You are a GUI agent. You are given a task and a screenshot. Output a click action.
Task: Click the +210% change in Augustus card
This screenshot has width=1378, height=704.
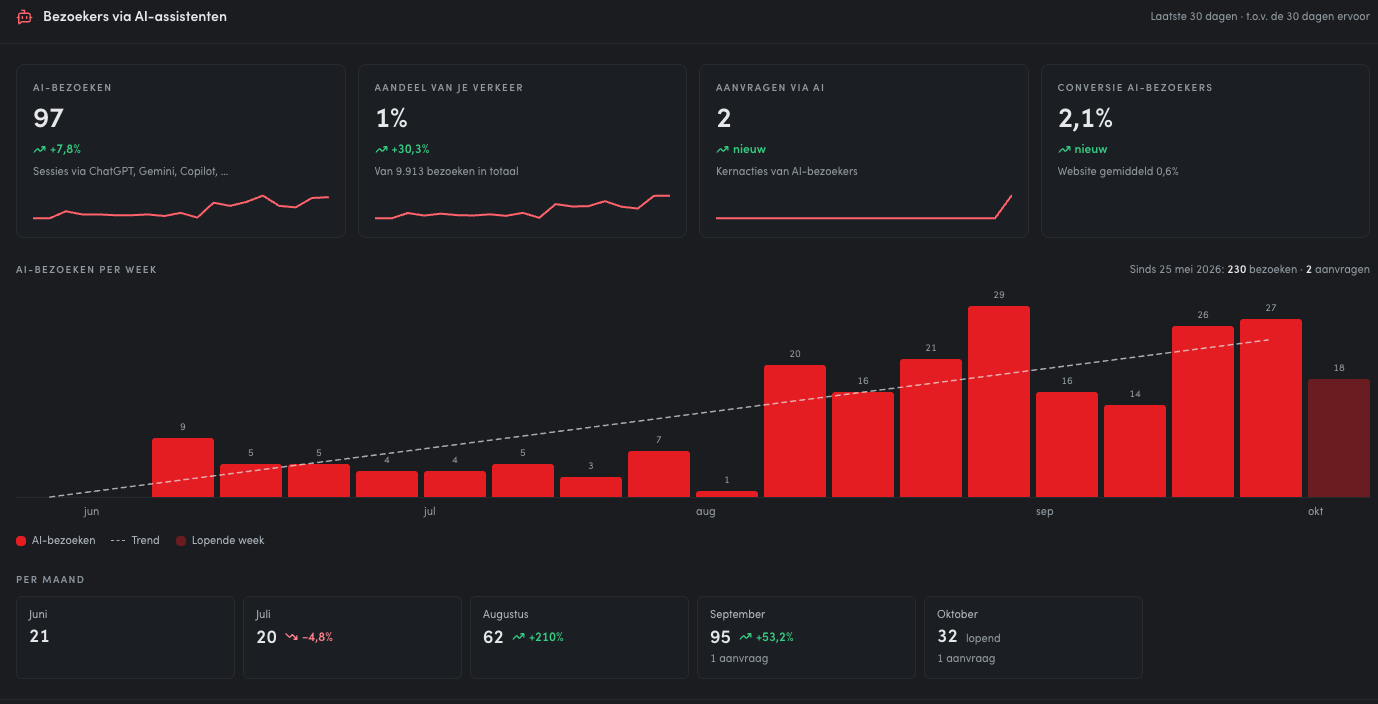(x=546, y=637)
